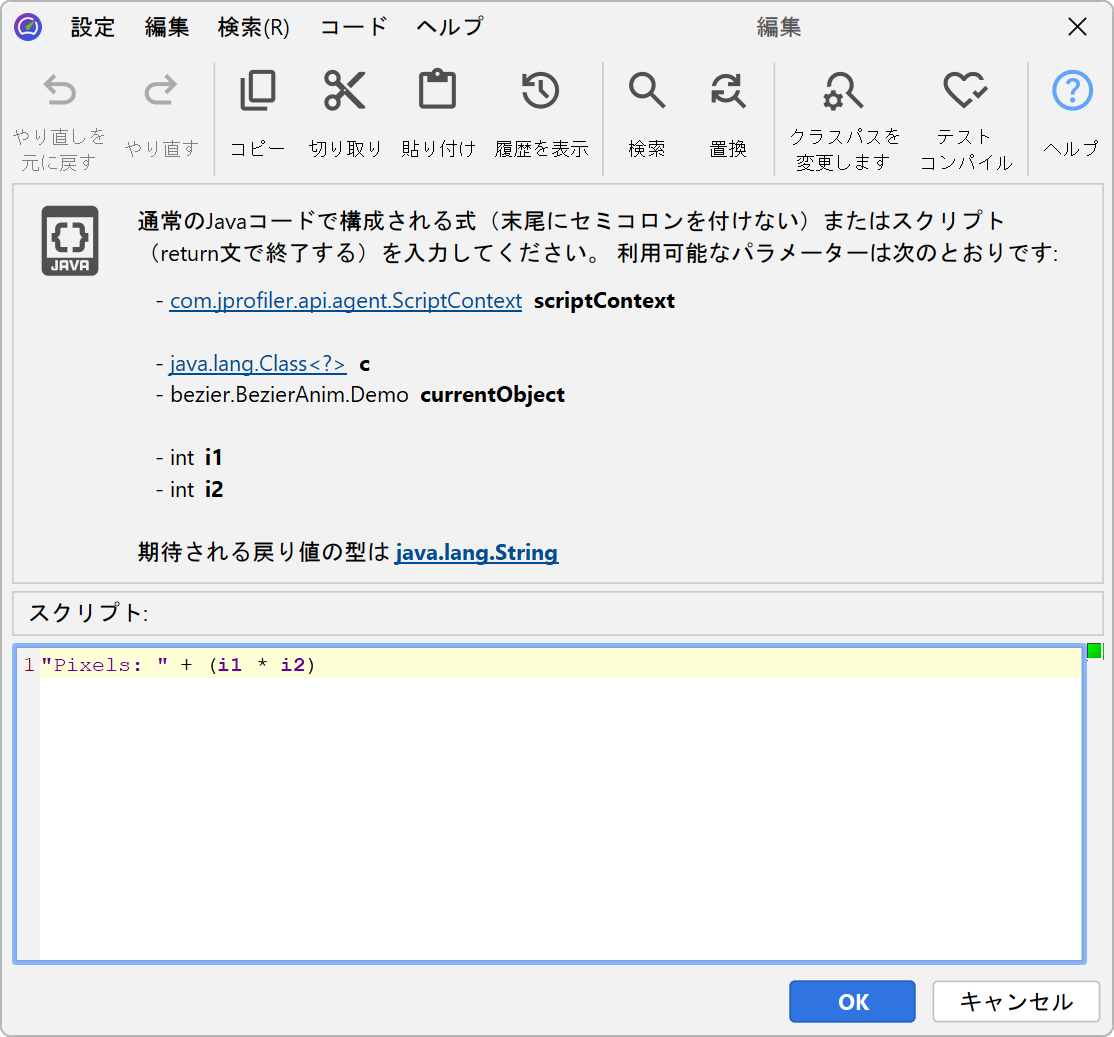Run test compile (テストコンパイル)
This screenshot has height=1037, width=1114.
coord(965,92)
